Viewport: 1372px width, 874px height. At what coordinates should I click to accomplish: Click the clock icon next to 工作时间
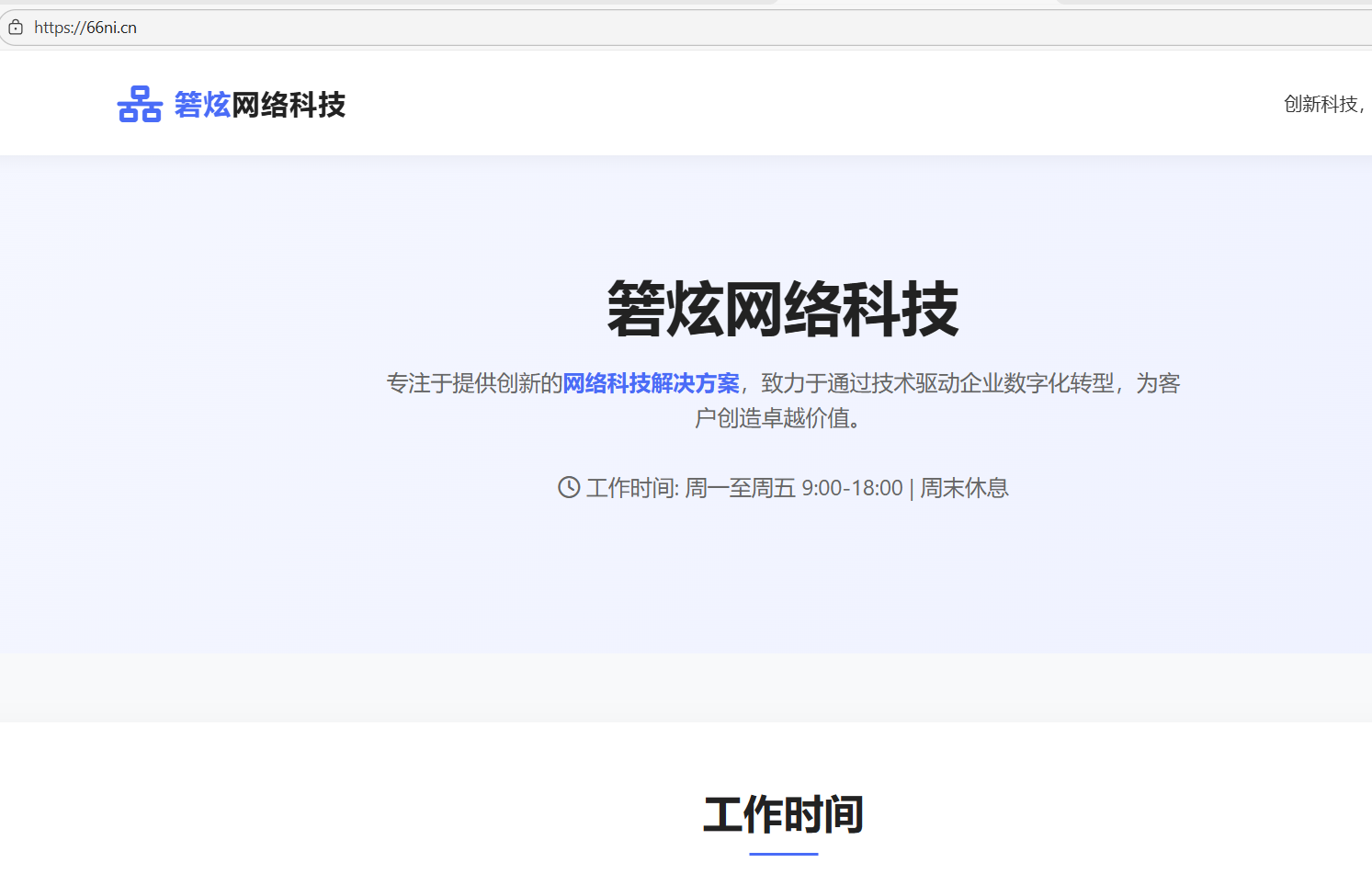(x=569, y=487)
